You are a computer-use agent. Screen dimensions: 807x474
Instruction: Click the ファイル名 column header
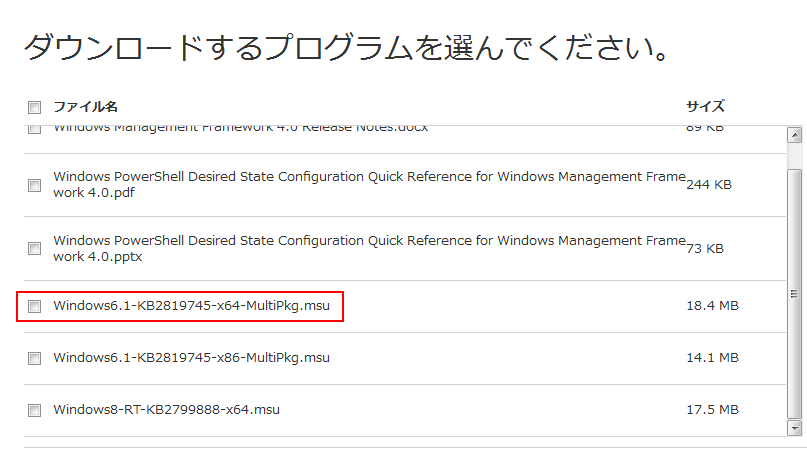coord(86,106)
